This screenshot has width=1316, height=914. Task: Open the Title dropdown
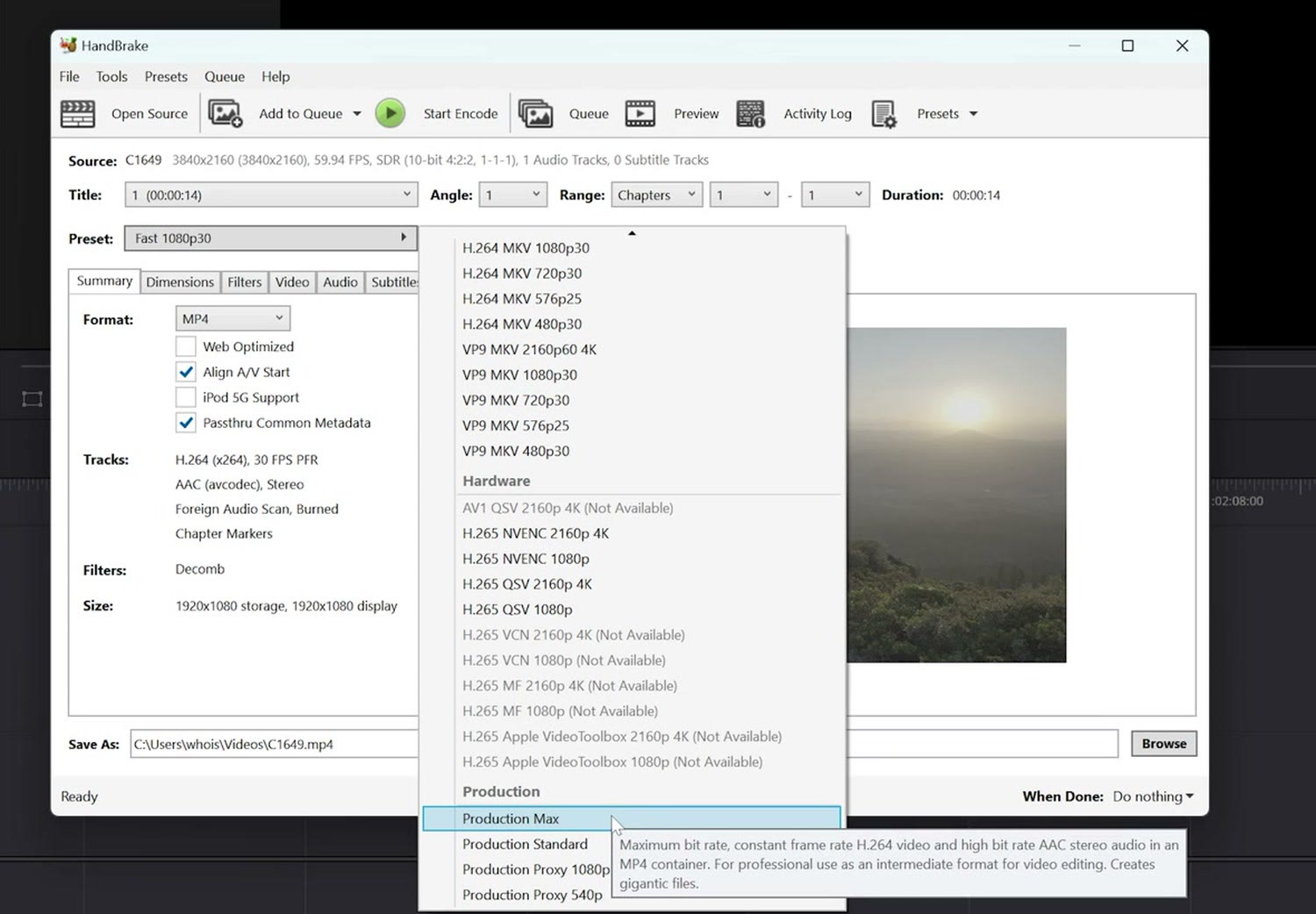click(271, 195)
